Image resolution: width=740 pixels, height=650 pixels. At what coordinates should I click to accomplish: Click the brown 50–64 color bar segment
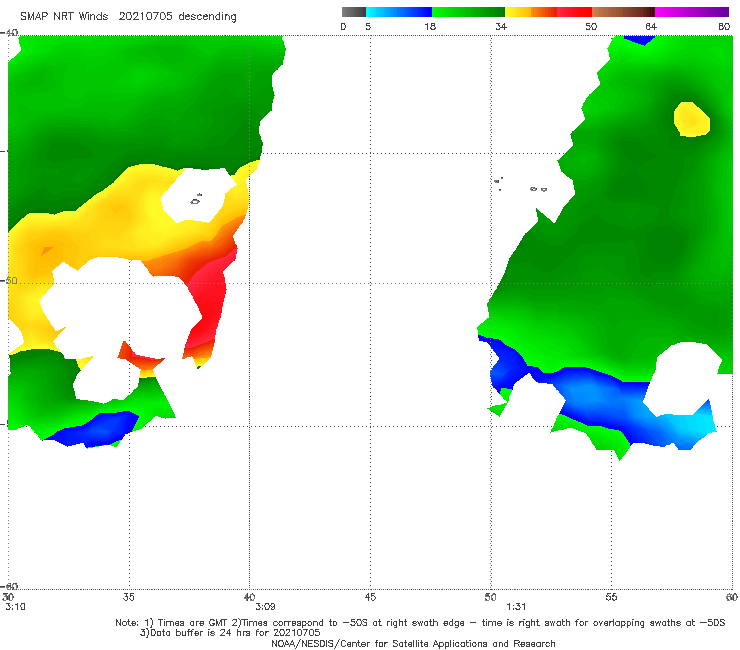[x=623, y=12]
